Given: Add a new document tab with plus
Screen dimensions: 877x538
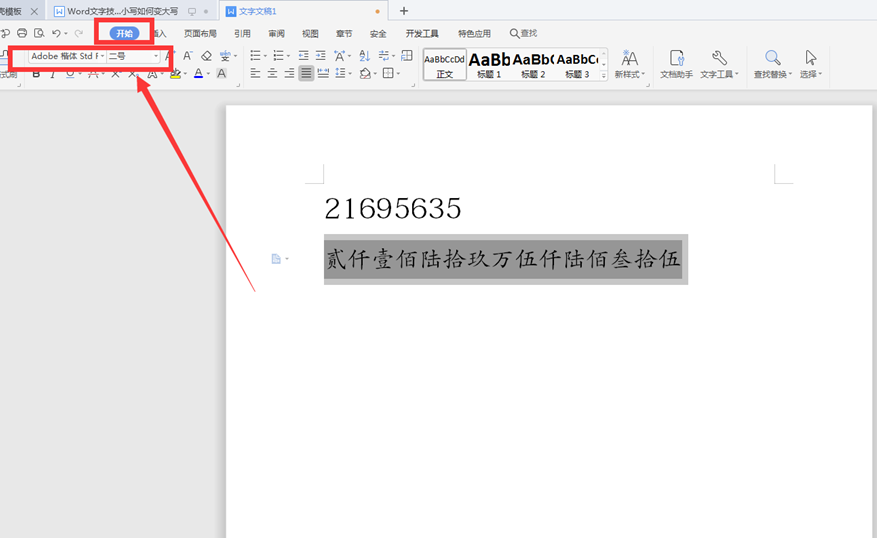Looking at the screenshot, I should click(404, 11).
